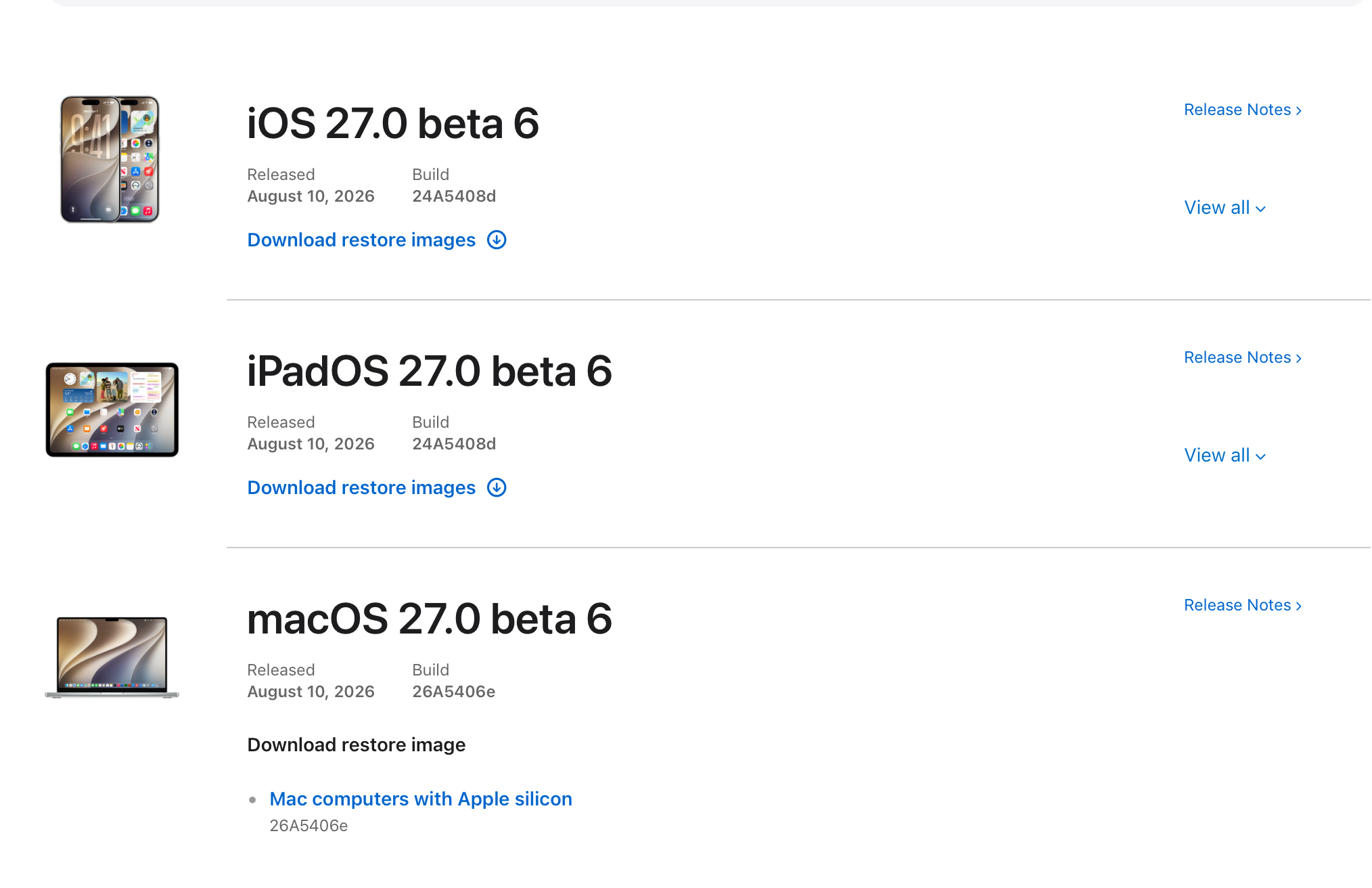This screenshot has width=1372, height=888.
Task: Select 26A5406e under Mac computers with Apple silicon
Action: (308, 826)
